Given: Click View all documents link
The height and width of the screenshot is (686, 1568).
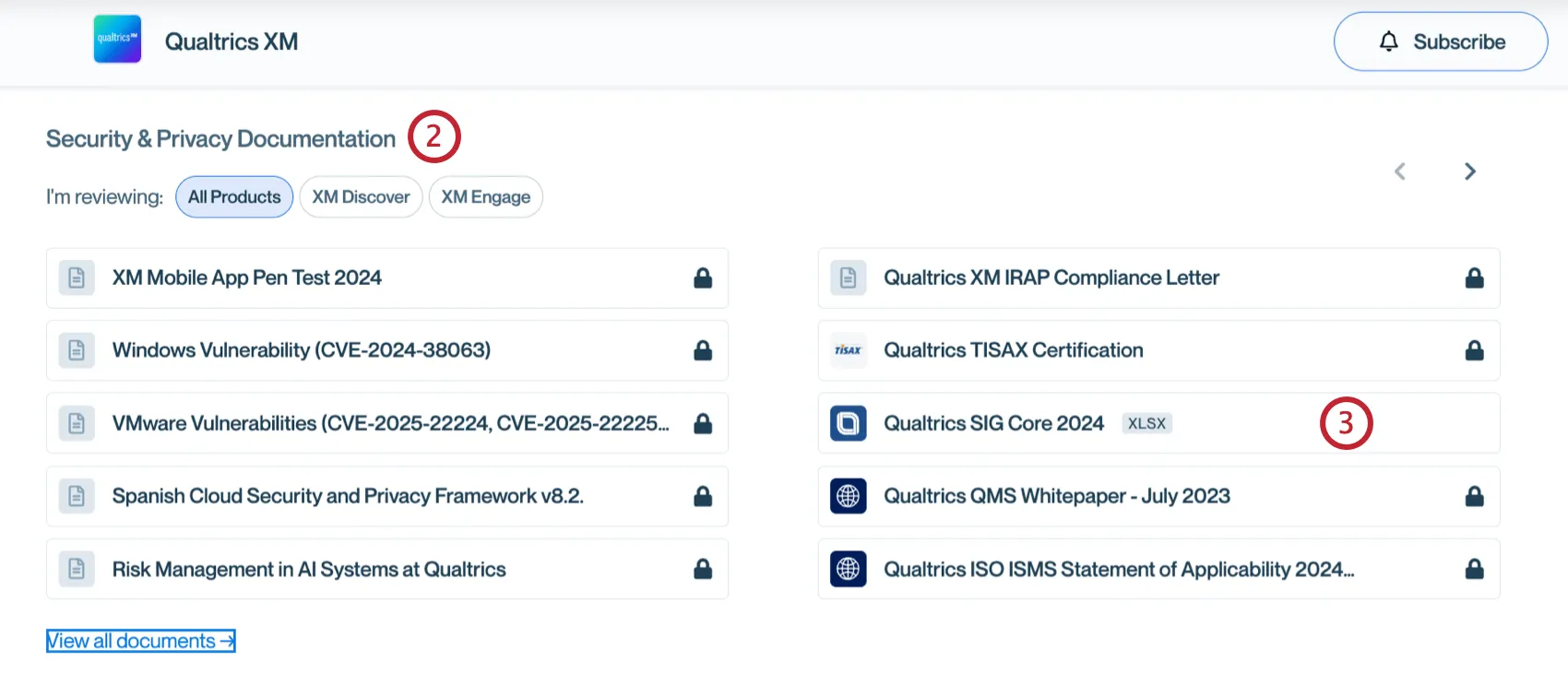Looking at the screenshot, I should pyautogui.click(x=141, y=641).
